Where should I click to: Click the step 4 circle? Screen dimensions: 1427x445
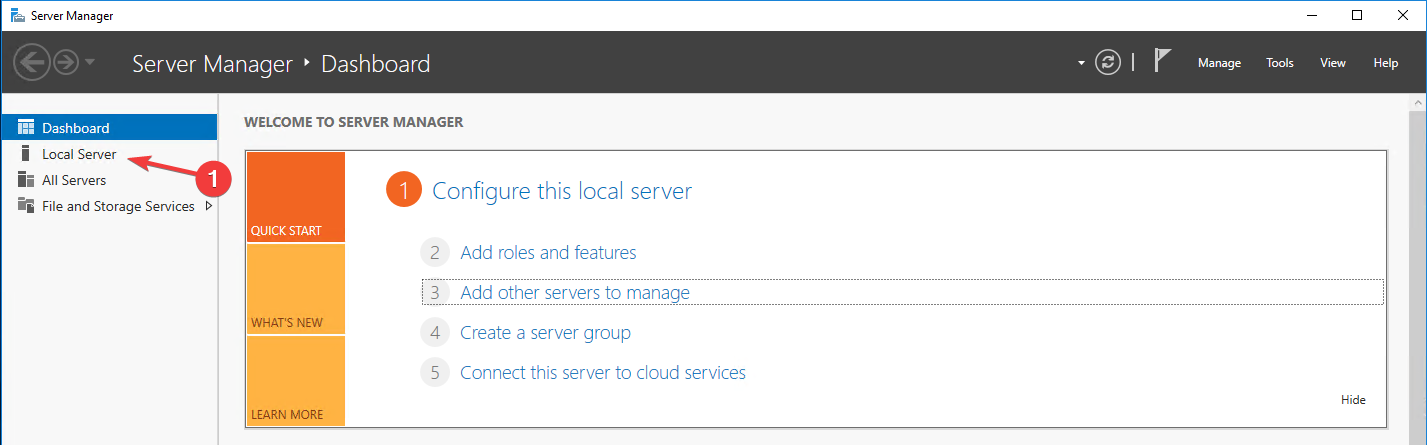(x=434, y=332)
